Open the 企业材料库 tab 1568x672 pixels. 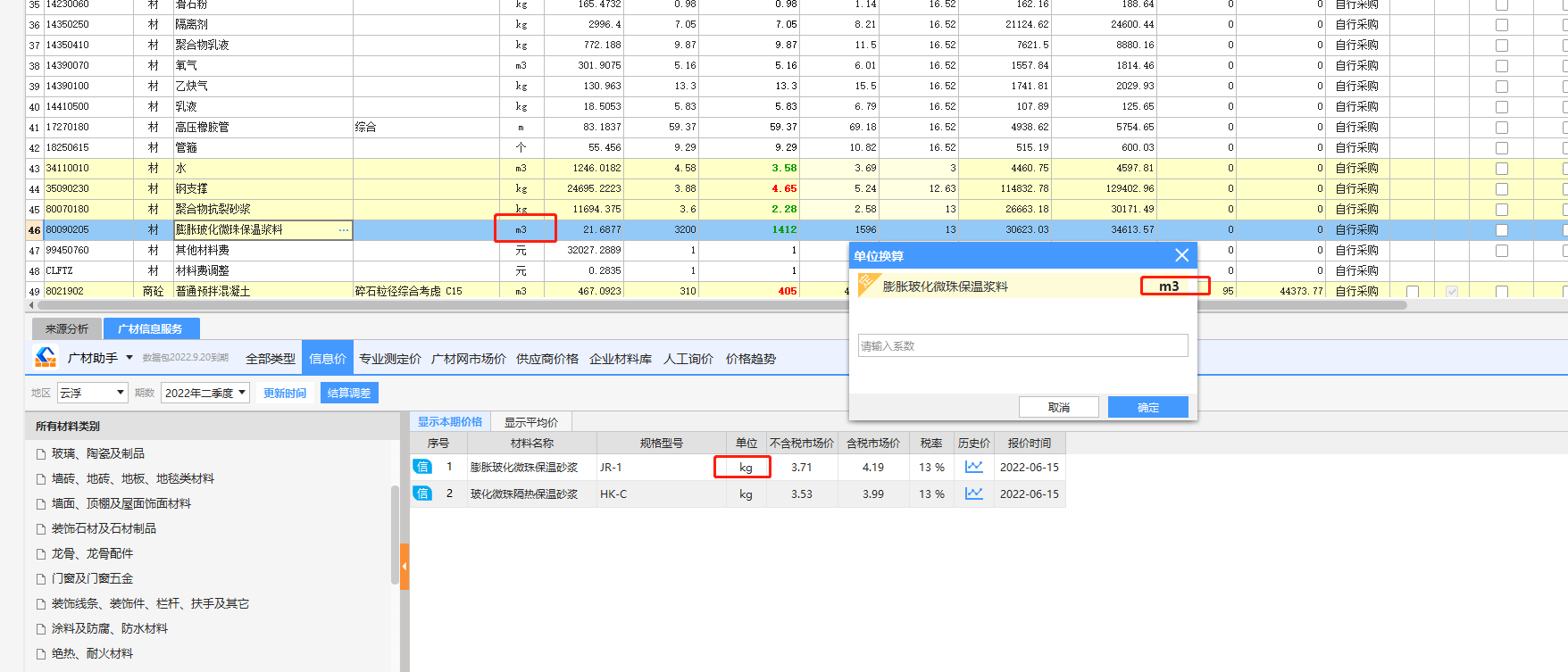coord(621,359)
